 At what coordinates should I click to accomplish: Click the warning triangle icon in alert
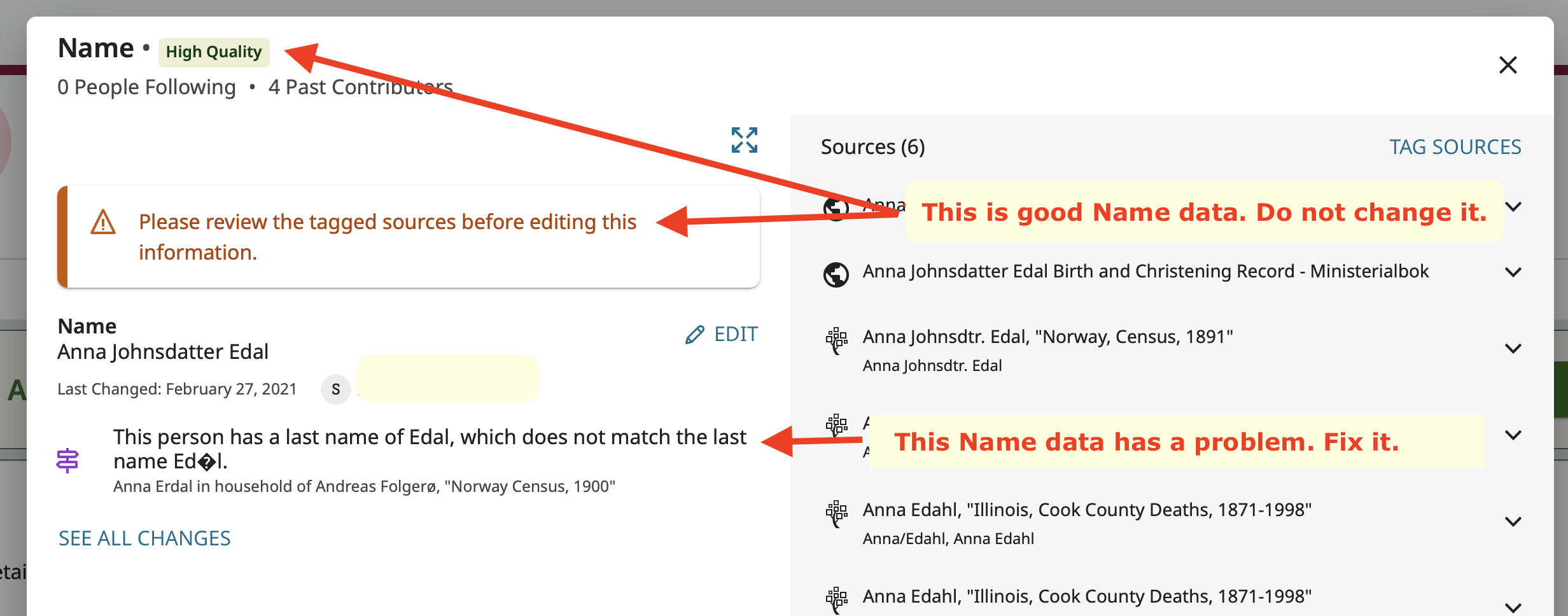click(103, 222)
